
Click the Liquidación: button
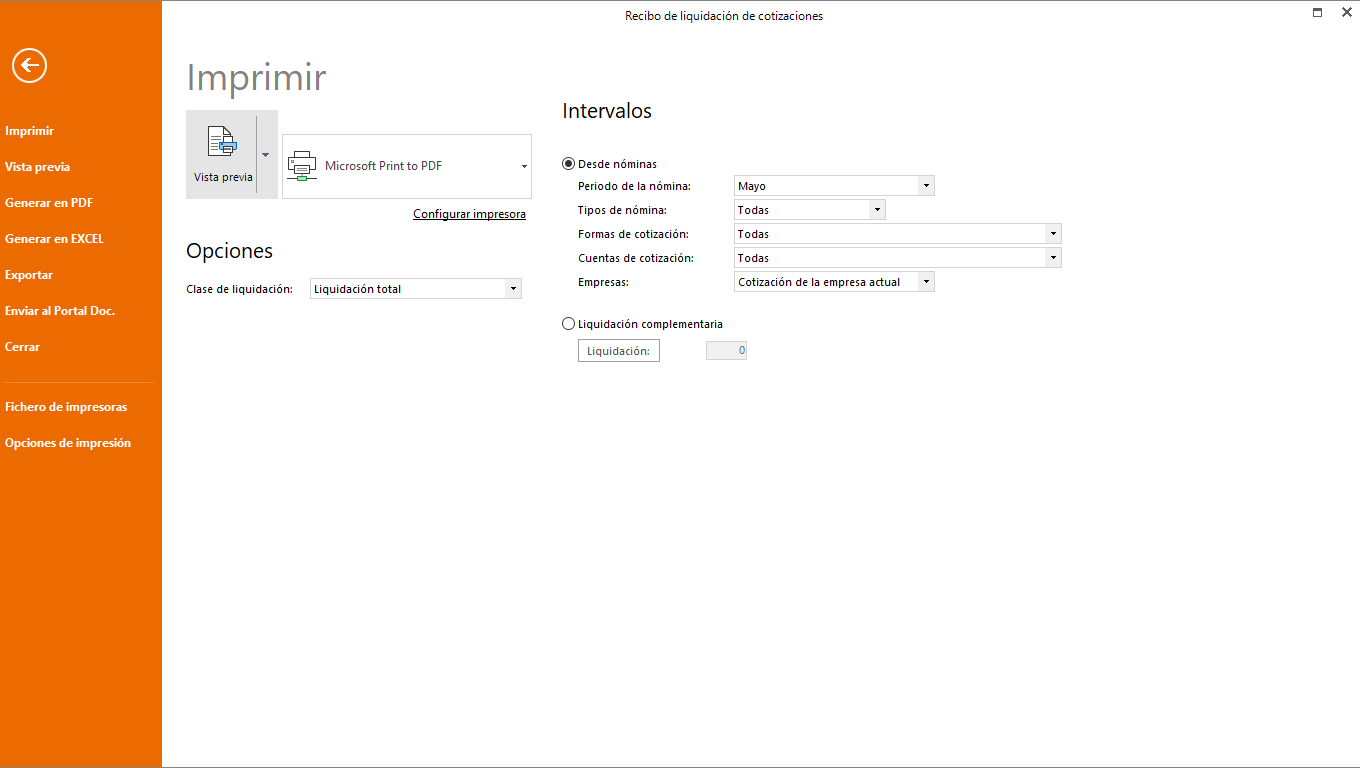click(x=619, y=351)
